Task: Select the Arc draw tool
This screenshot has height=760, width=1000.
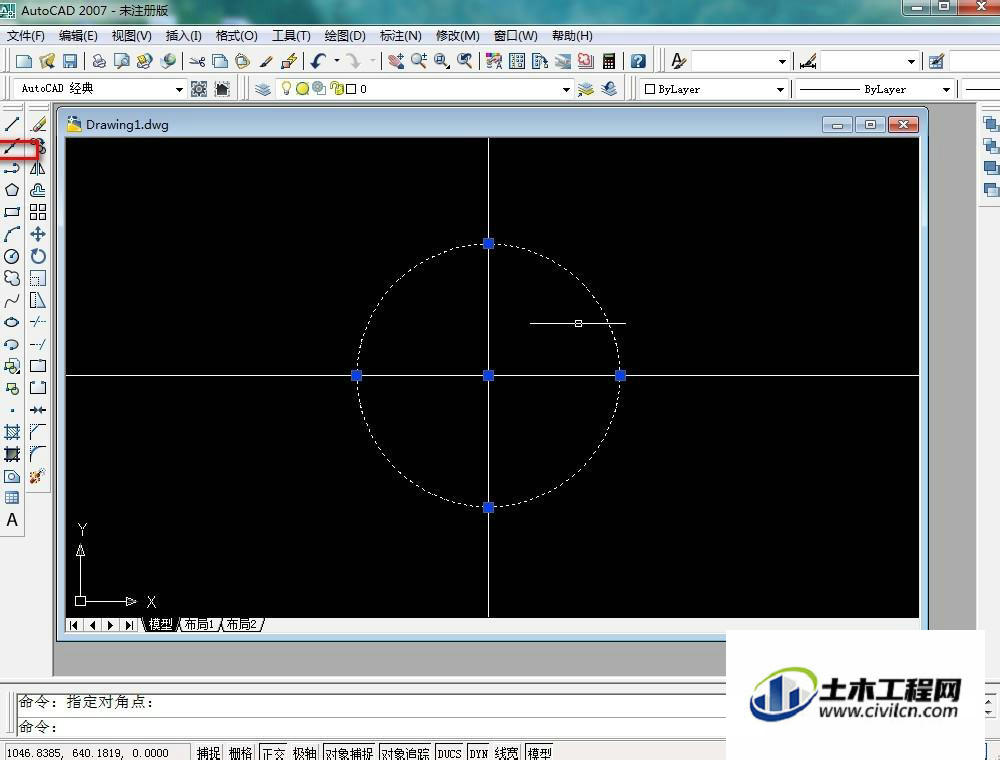Action: pos(11,234)
